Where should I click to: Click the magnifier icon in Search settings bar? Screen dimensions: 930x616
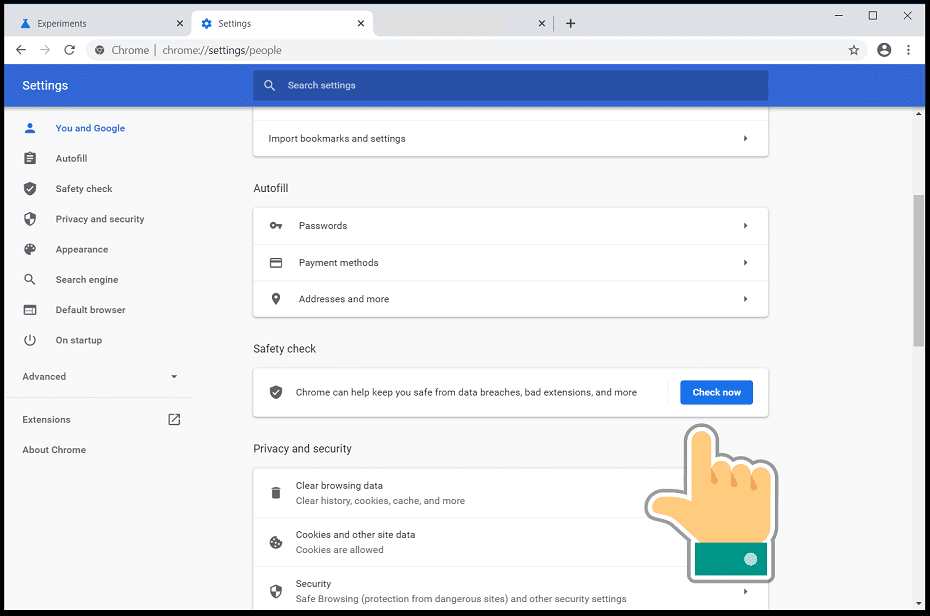[x=269, y=85]
